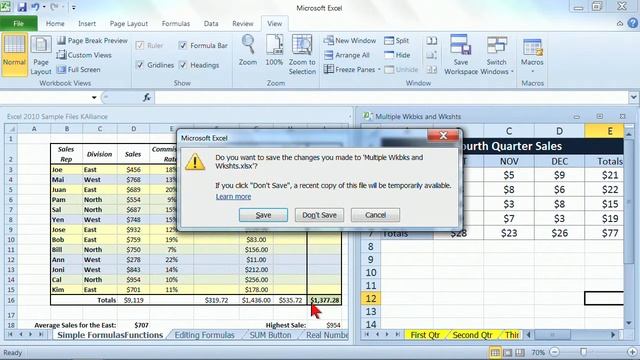This screenshot has height=360, width=640.
Task: Open the Name Box dropdown arrow
Action: click(x=94, y=98)
